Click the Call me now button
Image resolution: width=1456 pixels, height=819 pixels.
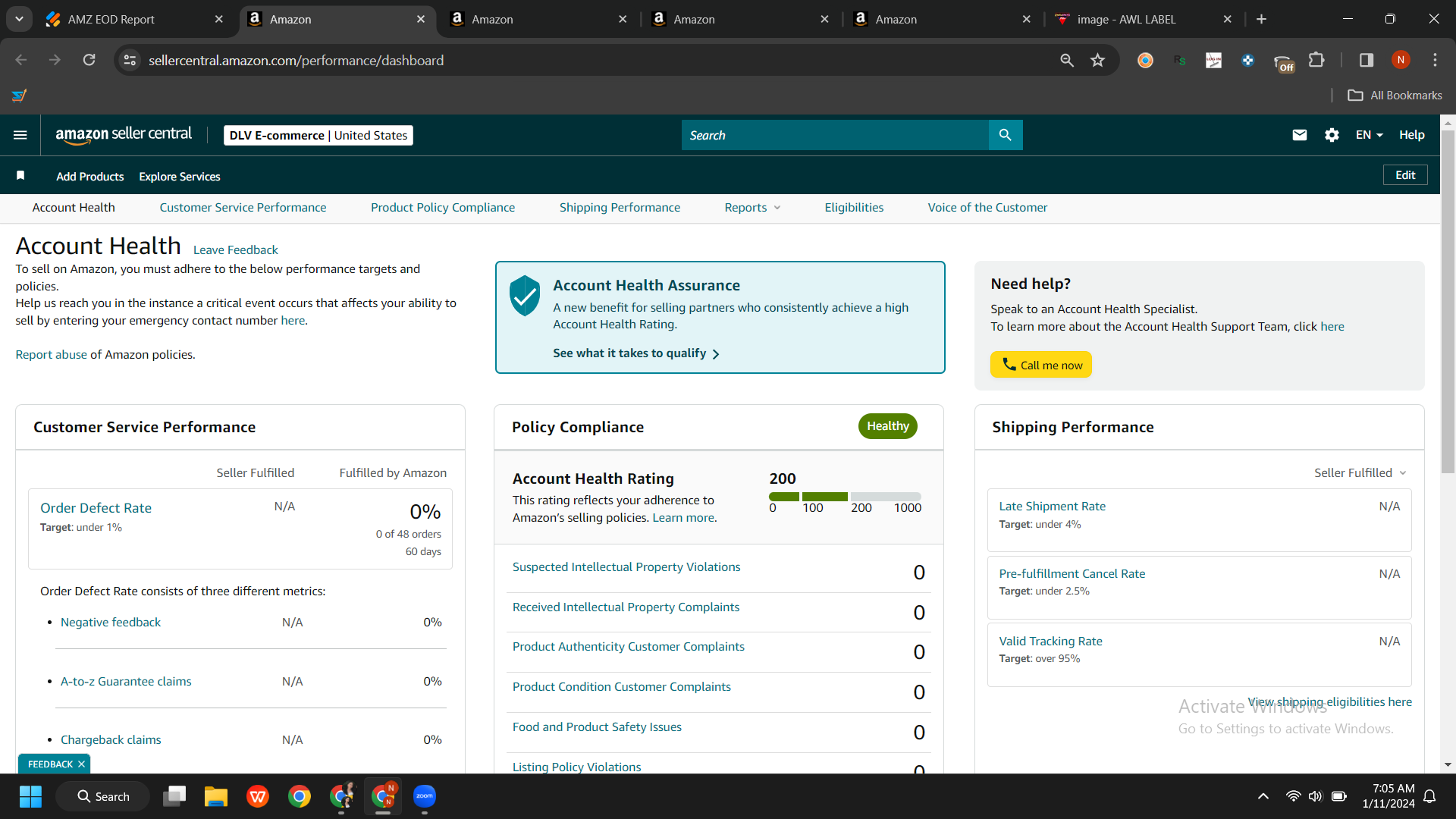coord(1041,365)
